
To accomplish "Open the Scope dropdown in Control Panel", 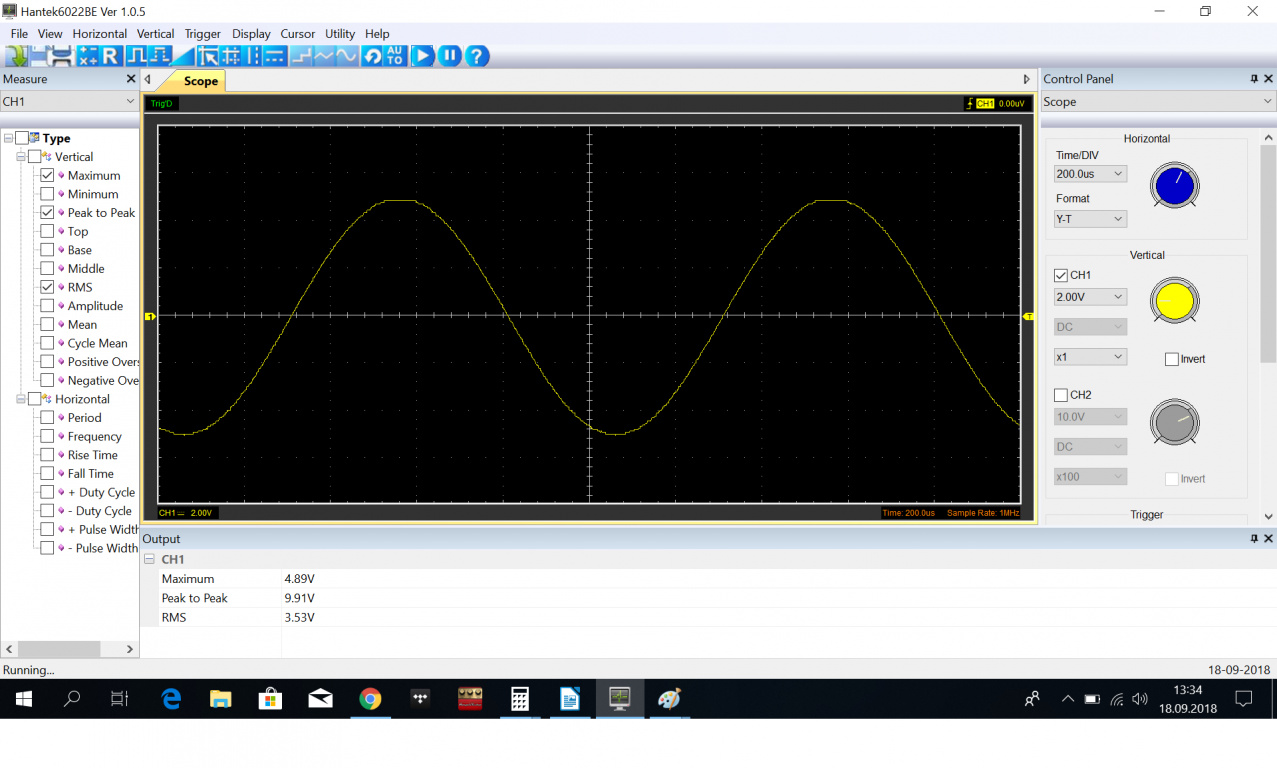I will point(1158,102).
